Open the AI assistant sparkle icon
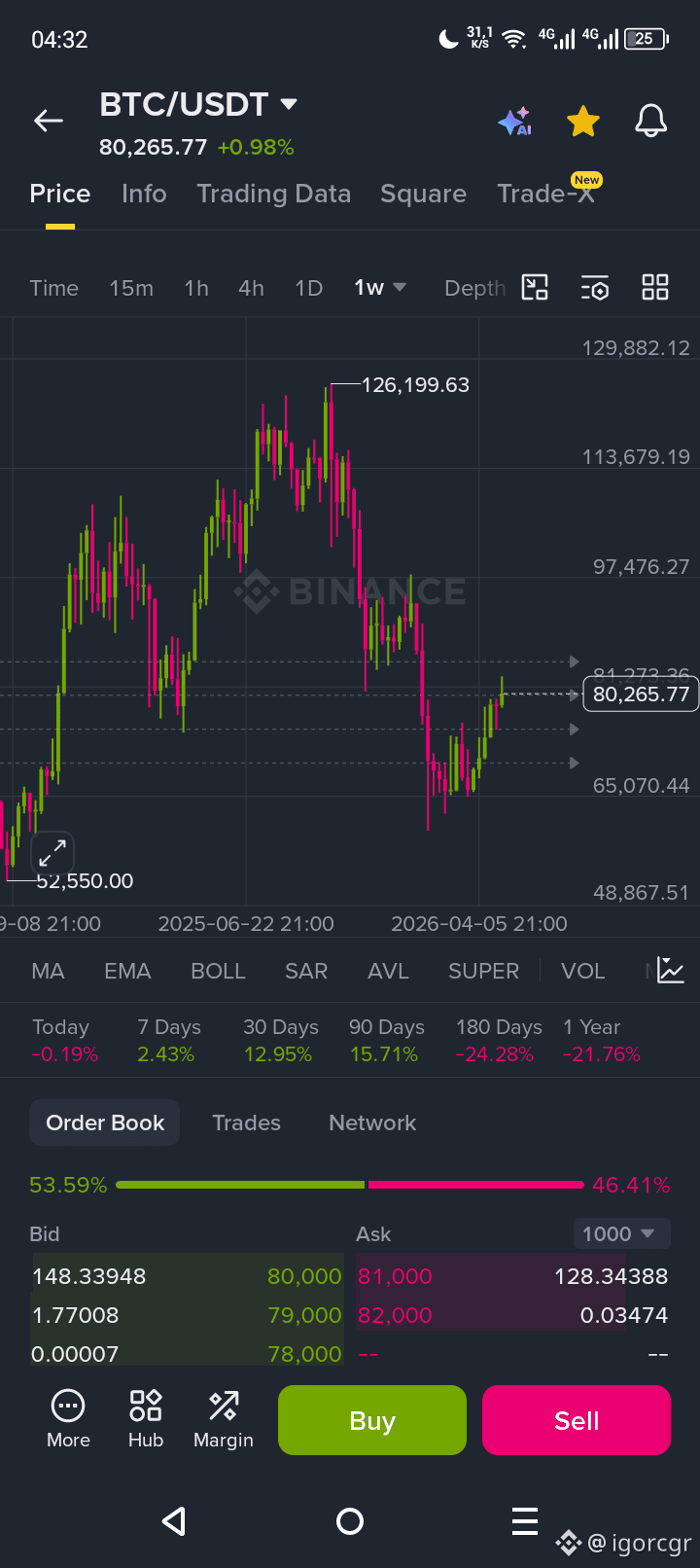The height and width of the screenshot is (1568, 700). coord(514,122)
